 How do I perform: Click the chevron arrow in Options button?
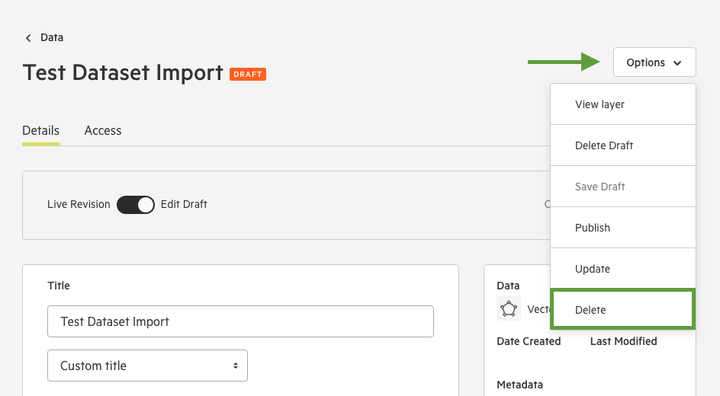click(677, 63)
